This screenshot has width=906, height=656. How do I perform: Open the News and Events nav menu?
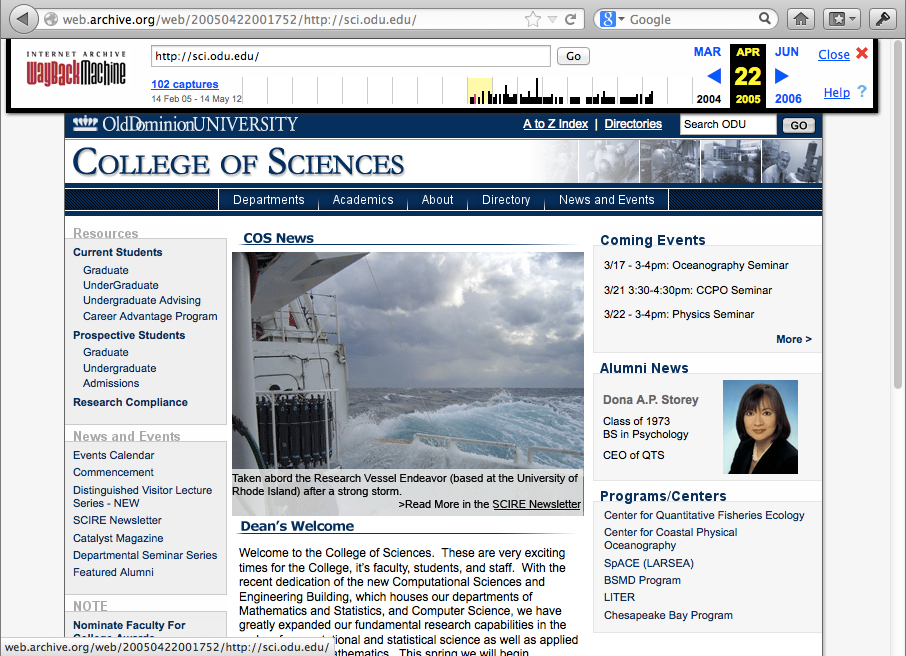click(x=607, y=200)
